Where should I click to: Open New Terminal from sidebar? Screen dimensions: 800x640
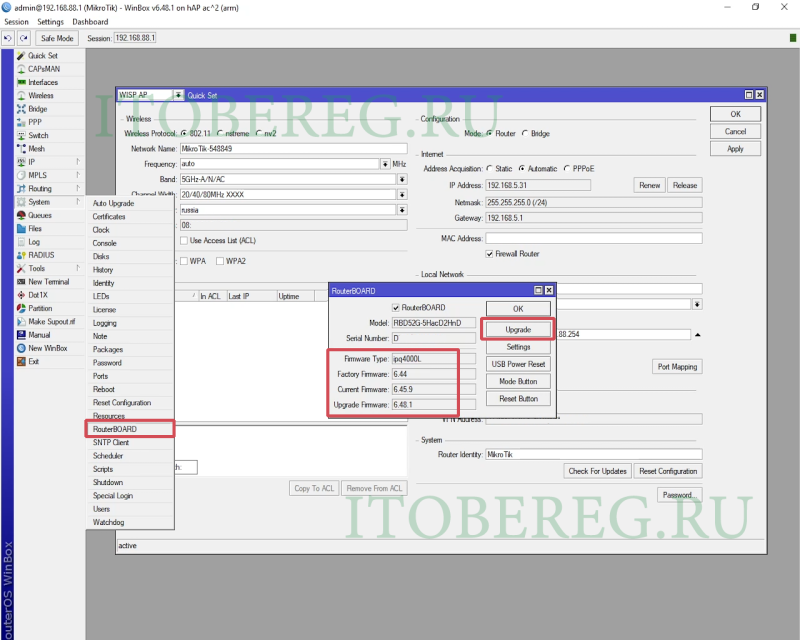48,282
